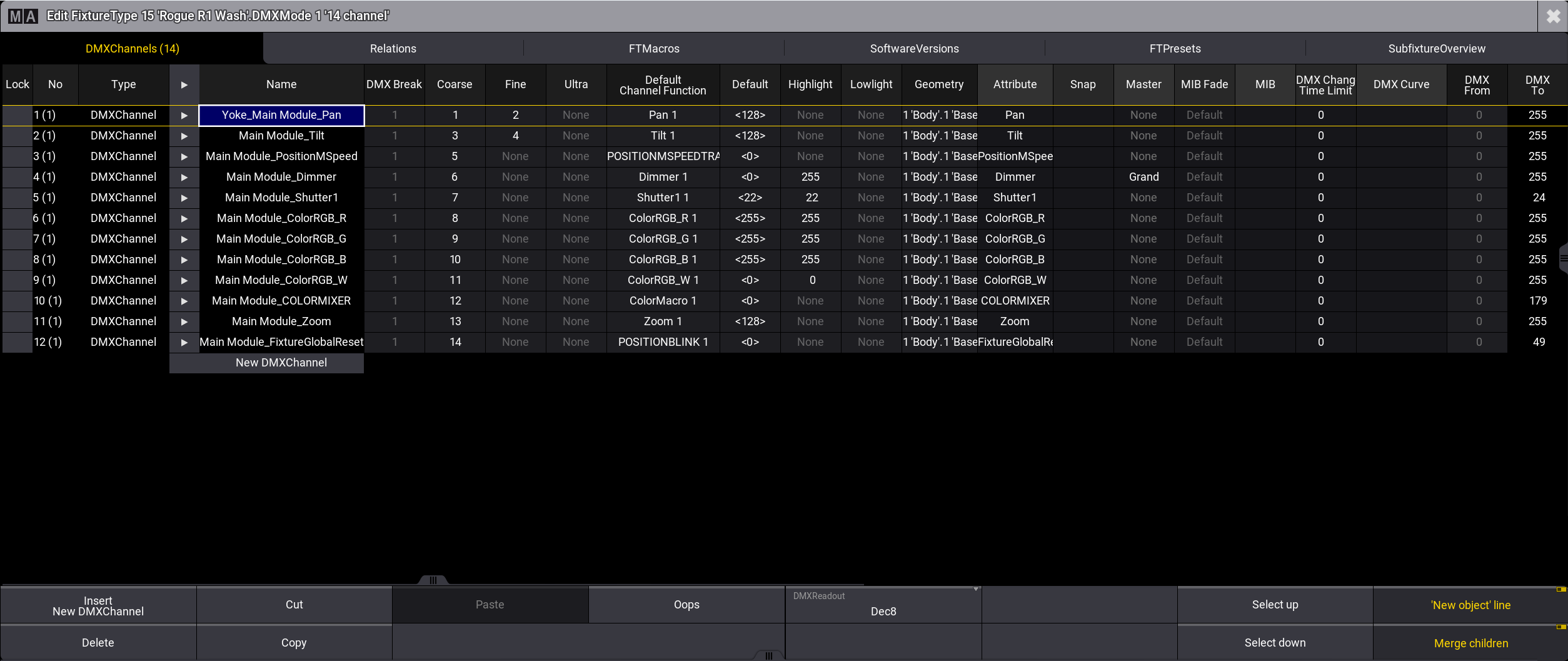
Task: Click the right edge scroll handle
Action: (x=1563, y=258)
